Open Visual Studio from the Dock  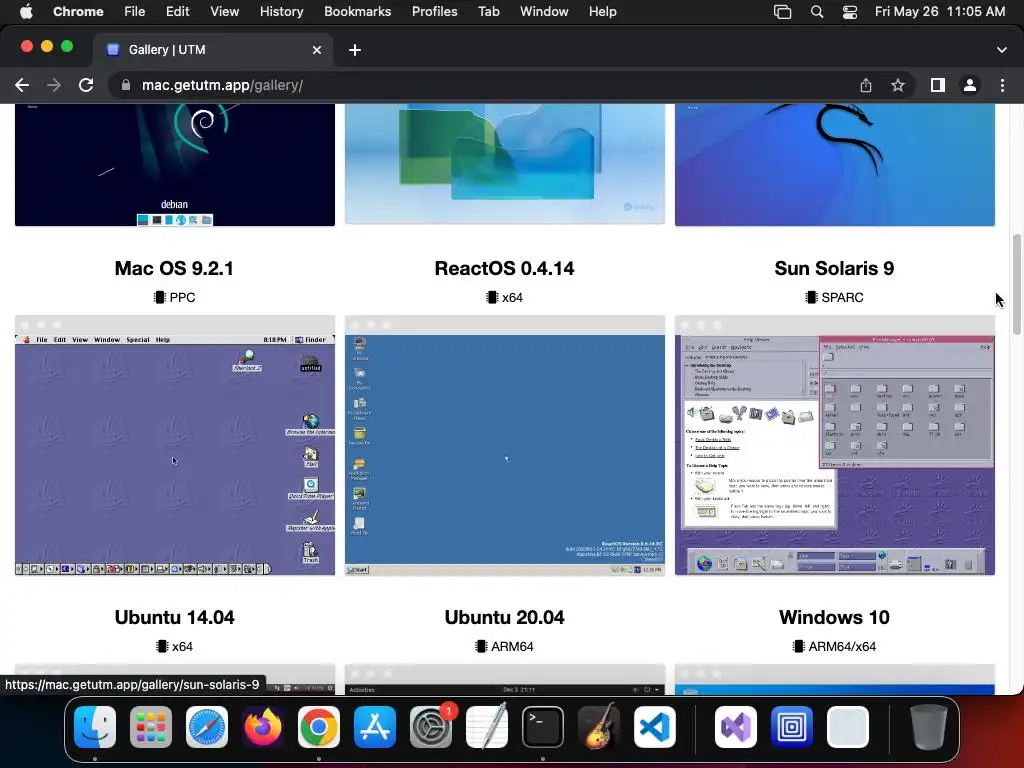[x=736, y=727]
